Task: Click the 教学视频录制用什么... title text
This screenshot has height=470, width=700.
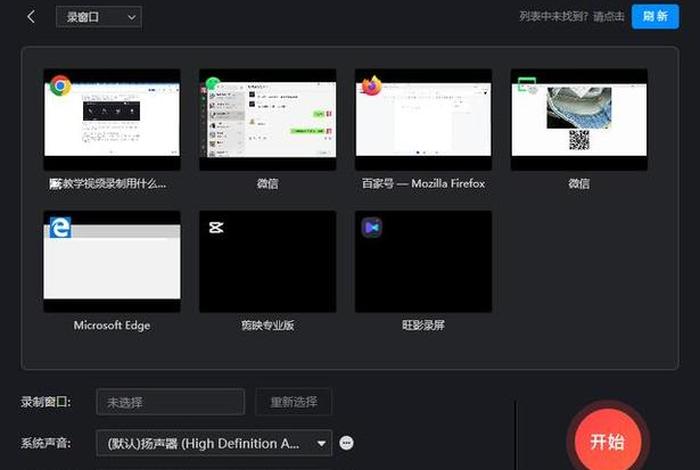Action: [108, 183]
